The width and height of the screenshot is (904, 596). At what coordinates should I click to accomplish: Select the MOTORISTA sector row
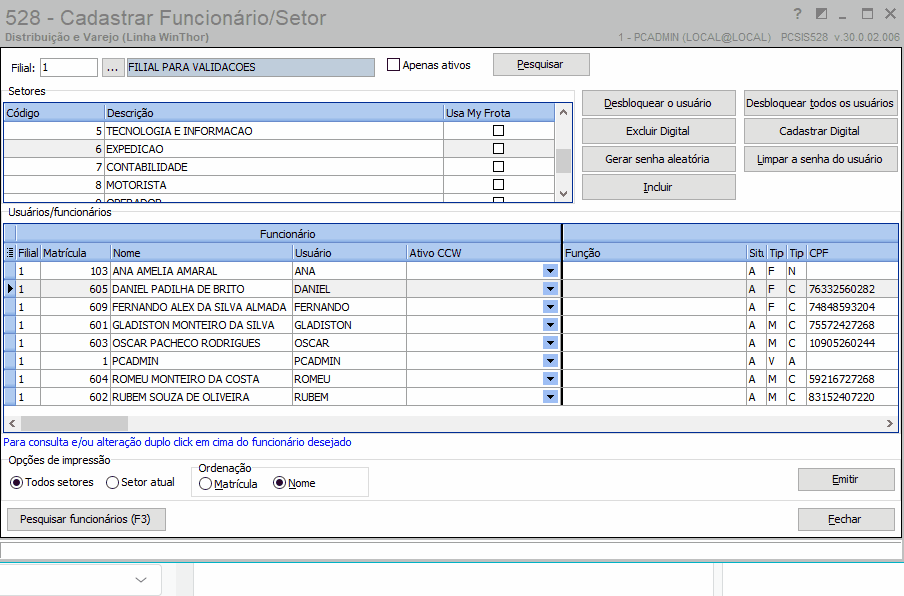279,184
